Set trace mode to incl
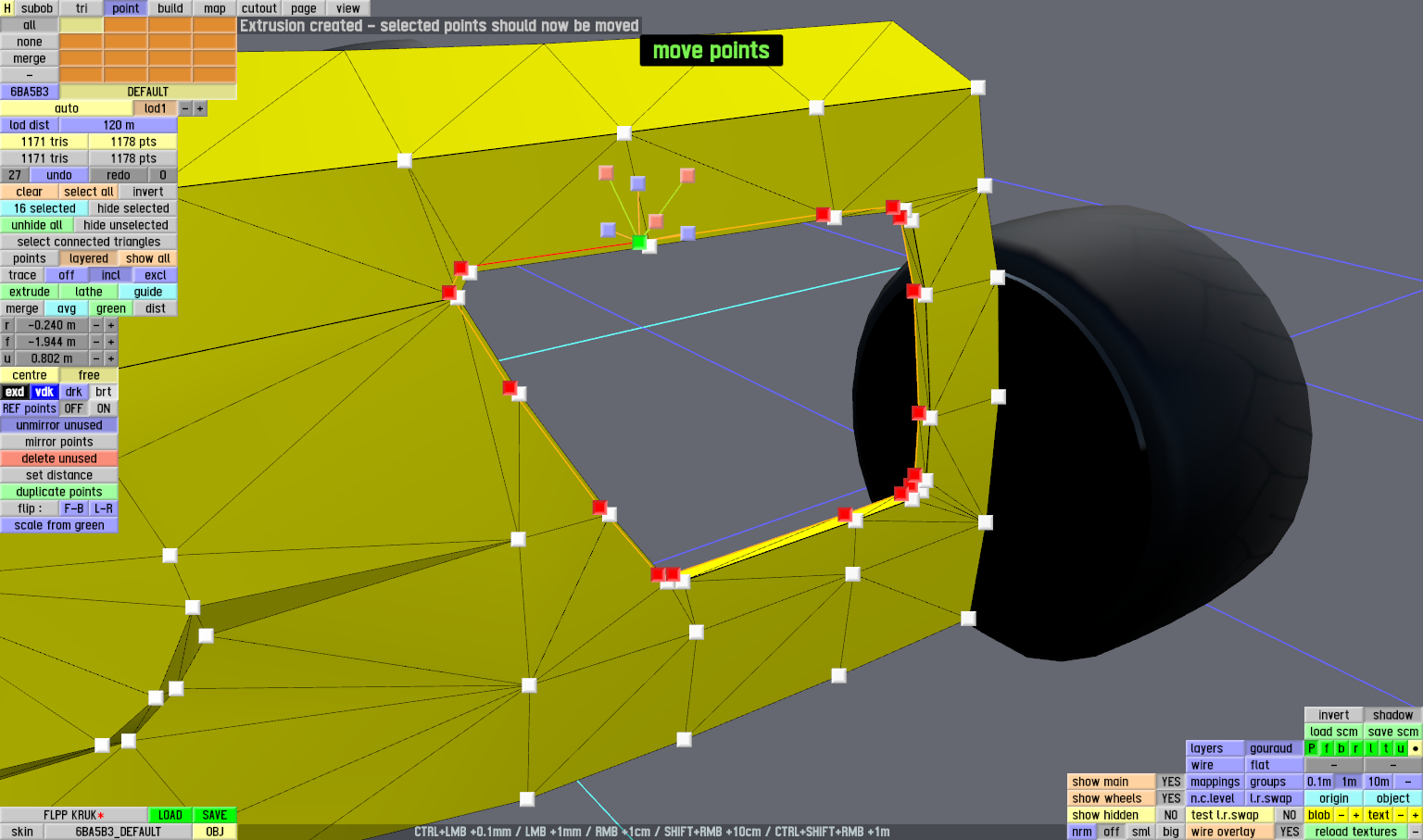 tap(111, 275)
